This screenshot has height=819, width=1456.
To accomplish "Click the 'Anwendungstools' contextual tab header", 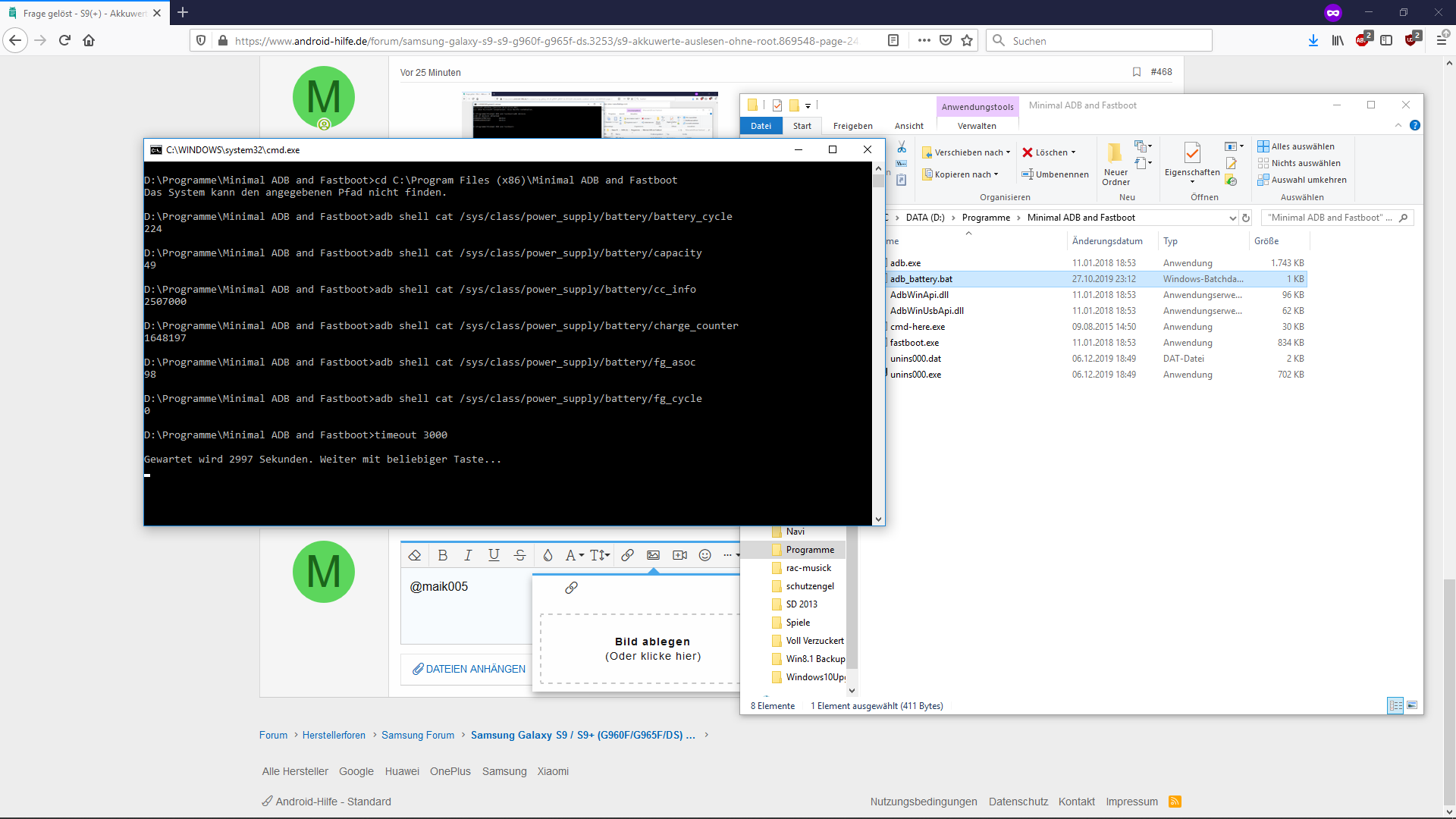I will click(977, 107).
